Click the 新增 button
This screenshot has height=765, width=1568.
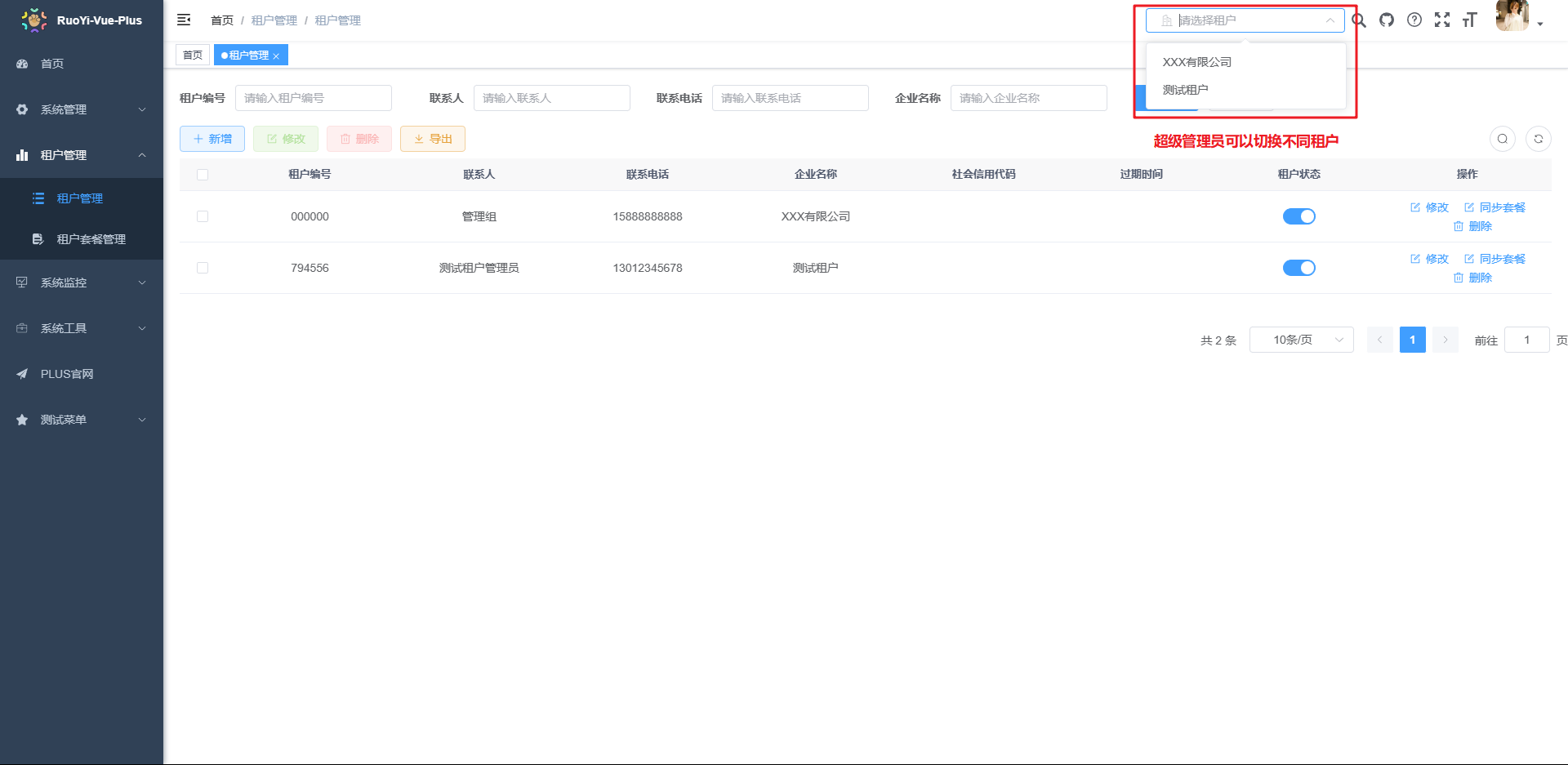pos(212,139)
